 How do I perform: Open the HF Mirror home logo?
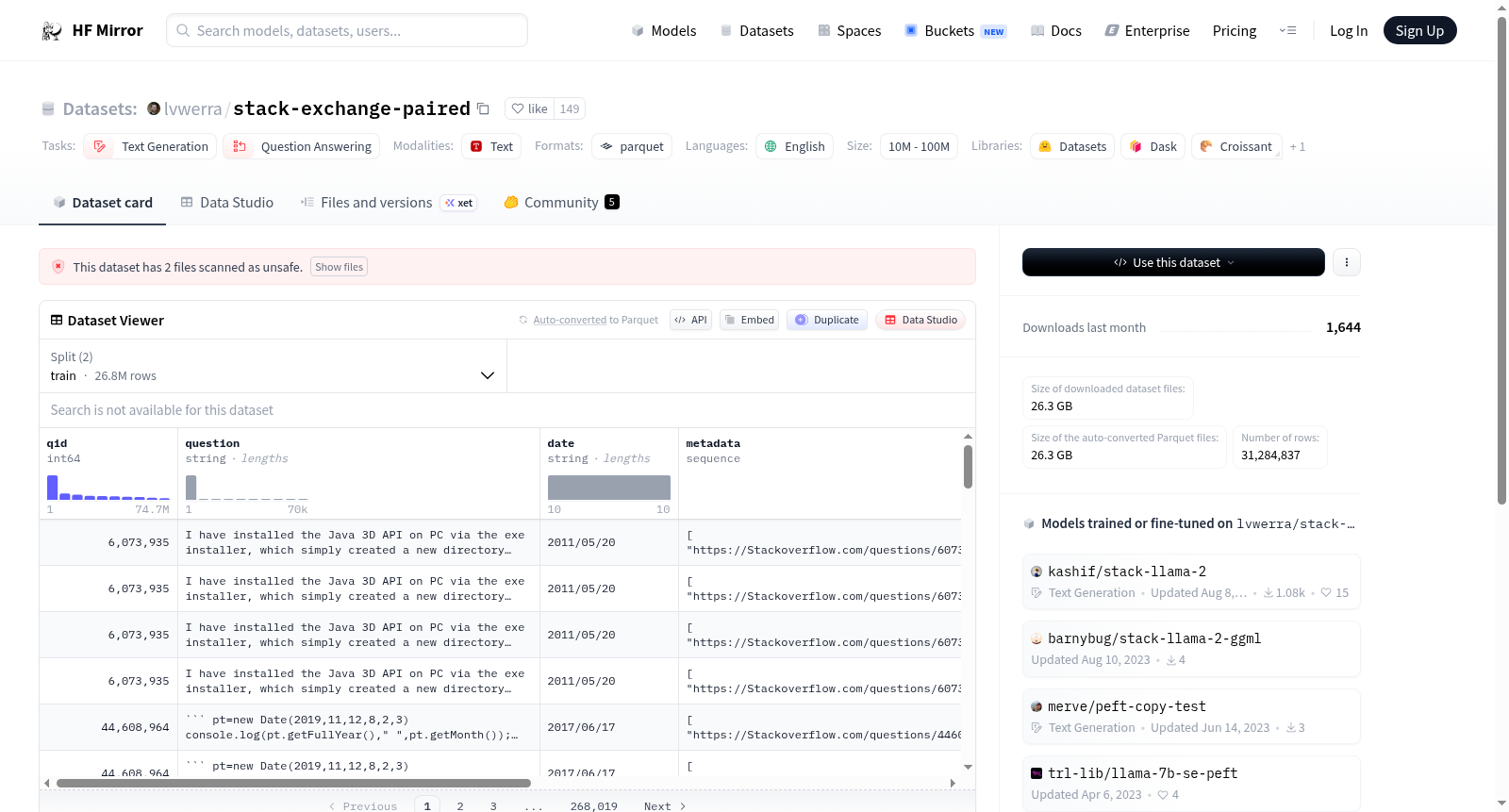92,30
